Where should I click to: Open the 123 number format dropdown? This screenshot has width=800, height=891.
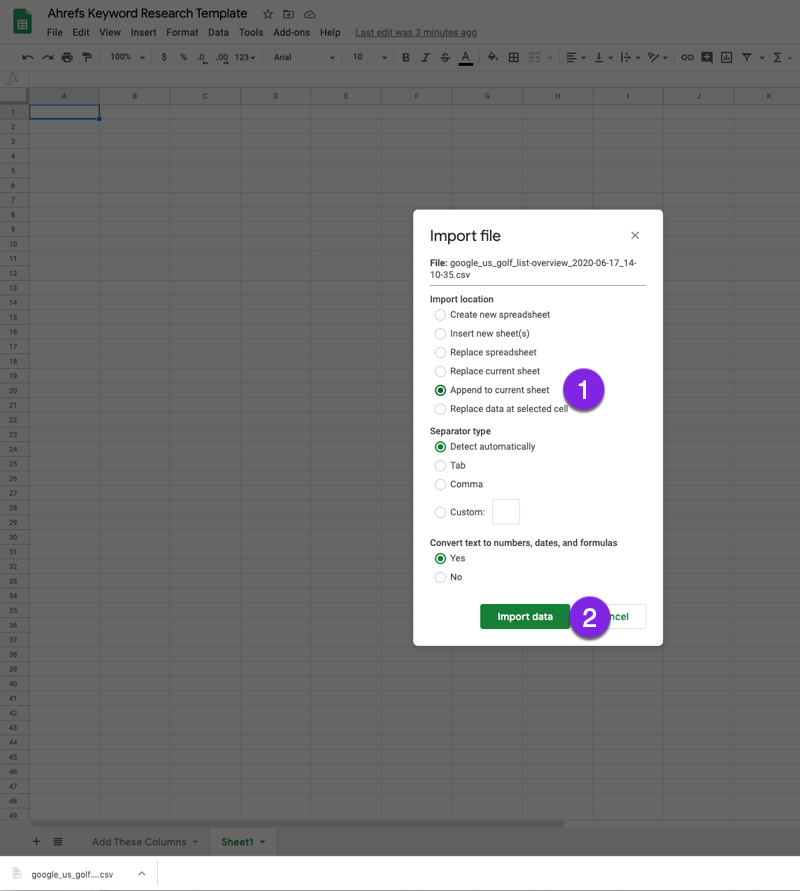[245, 57]
